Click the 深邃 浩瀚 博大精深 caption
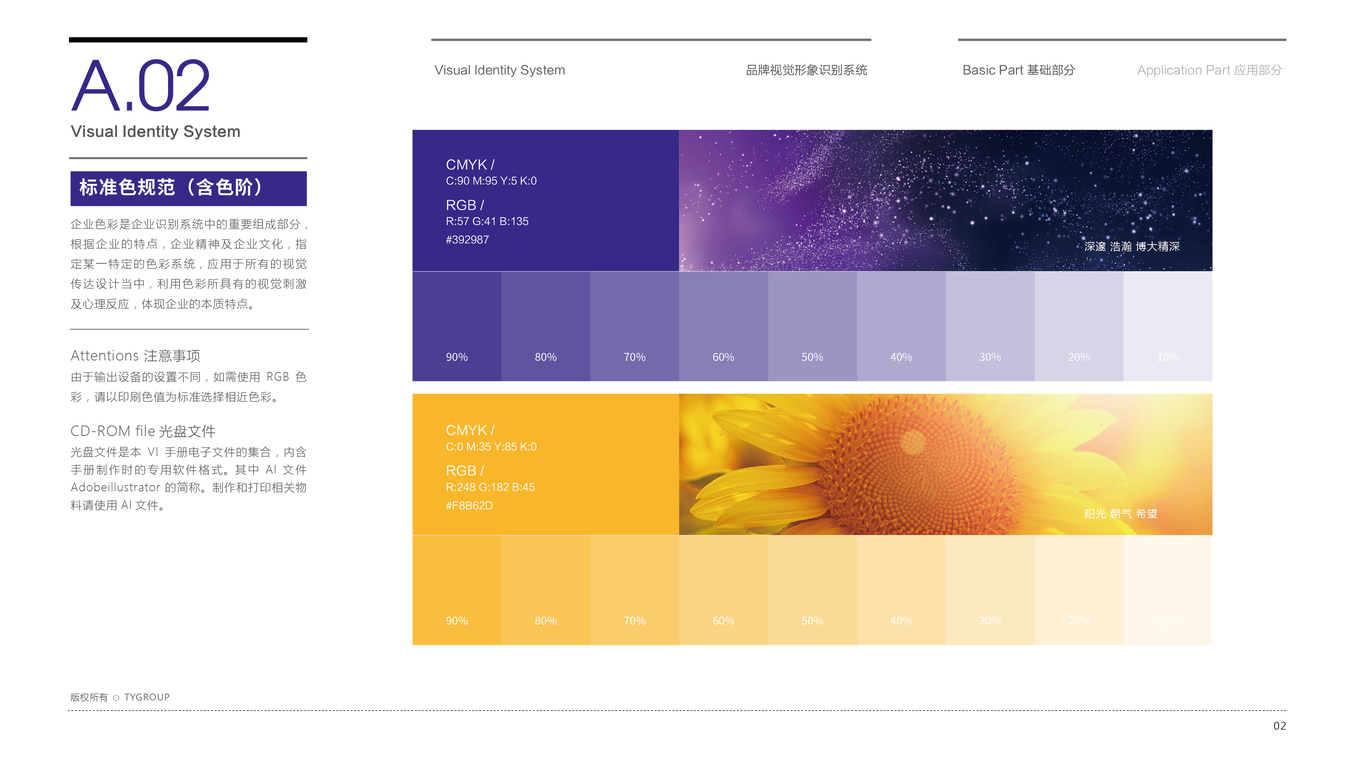 pos(1132,246)
